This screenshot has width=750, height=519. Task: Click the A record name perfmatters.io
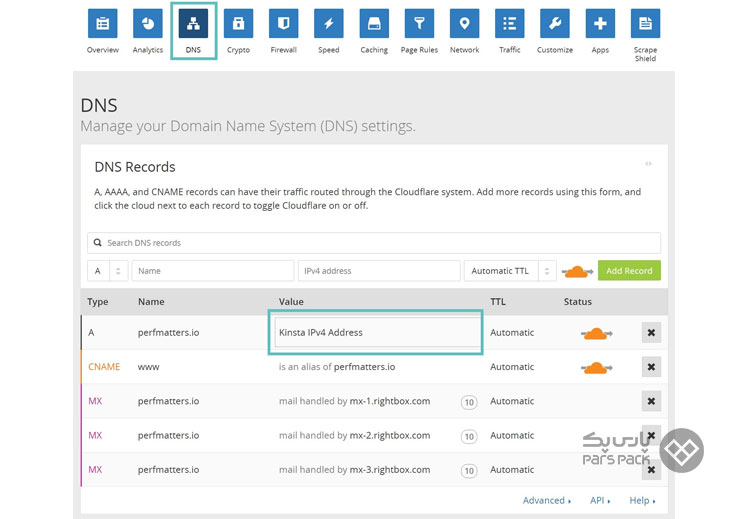point(168,332)
